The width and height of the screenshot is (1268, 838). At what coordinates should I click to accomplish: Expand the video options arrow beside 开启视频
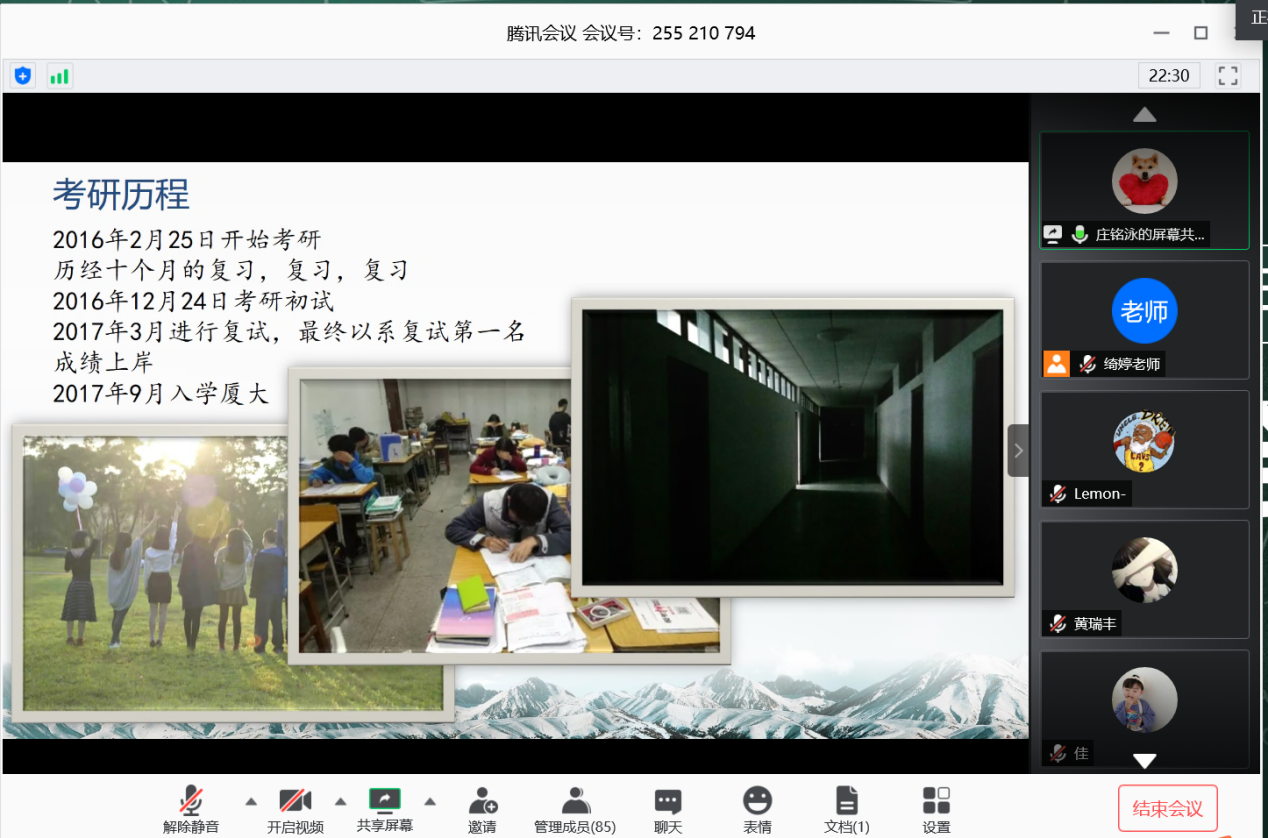point(340,801)
